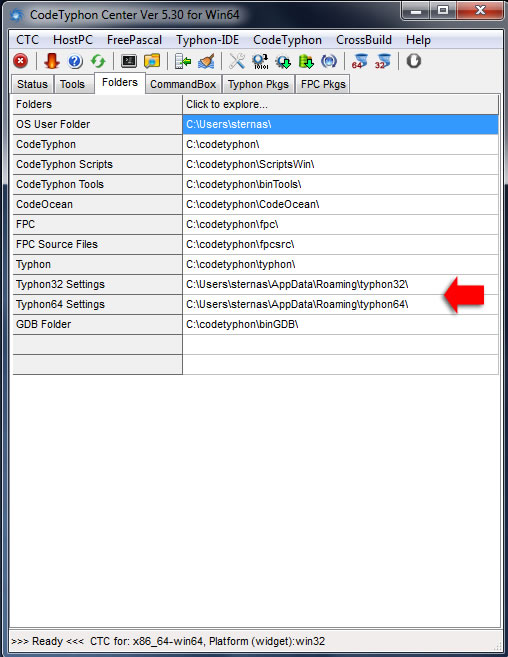Select the C:\codetyphon\binGDB\ path cell

point(340,324)
